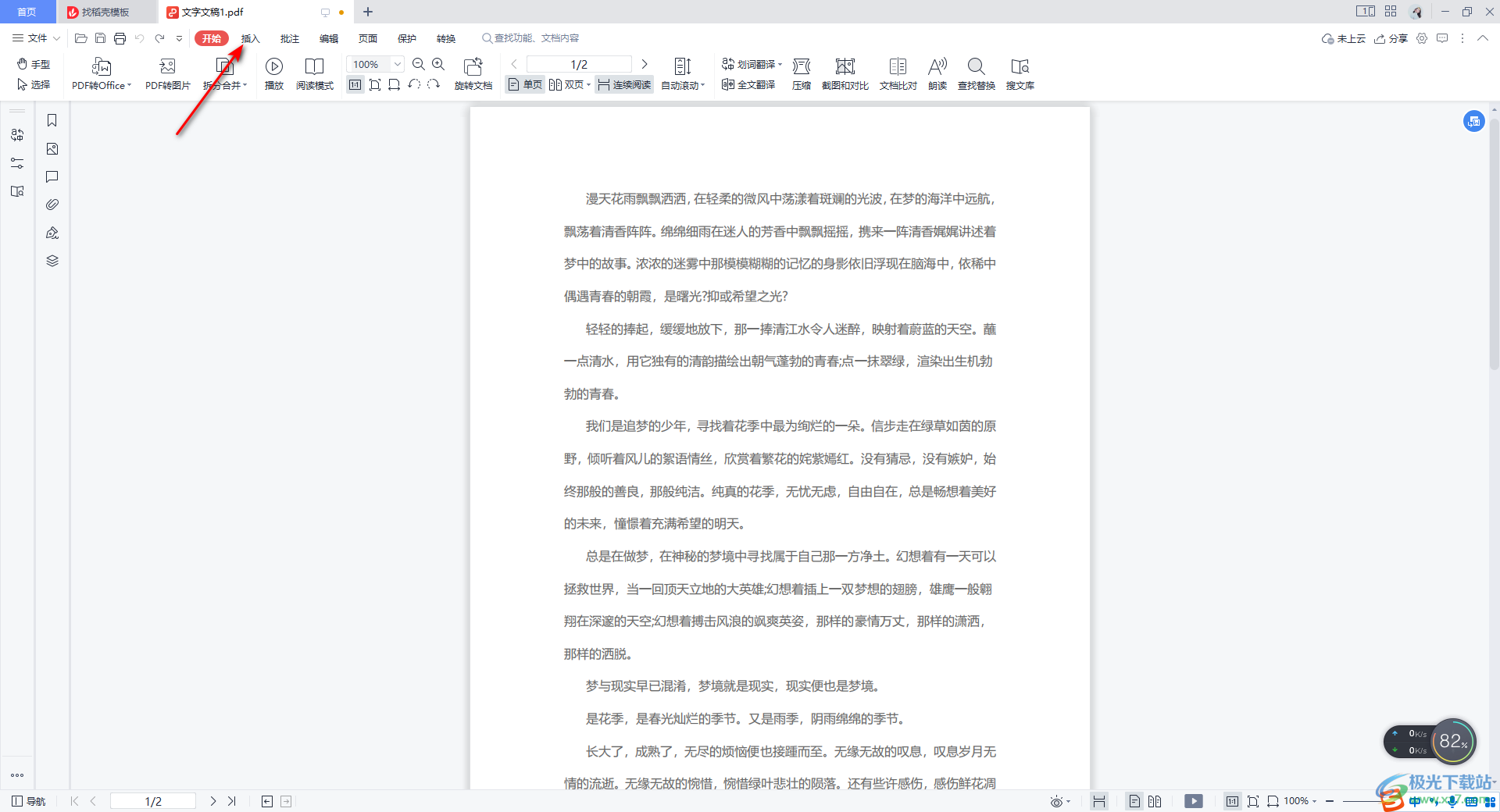Screen dimensions: 1500x812
Task: Open find and replace
Action: point(977,74)
